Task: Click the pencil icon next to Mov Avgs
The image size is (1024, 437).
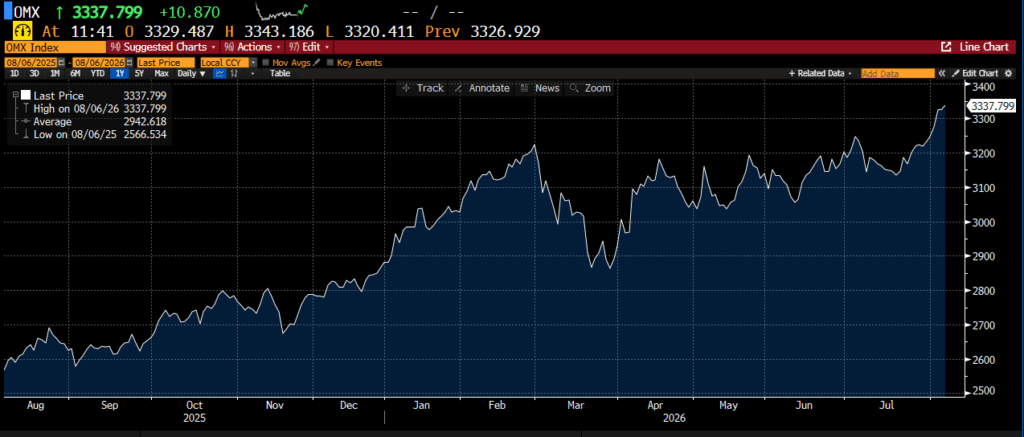Action: pyautogui.click(x=317, y=63)
